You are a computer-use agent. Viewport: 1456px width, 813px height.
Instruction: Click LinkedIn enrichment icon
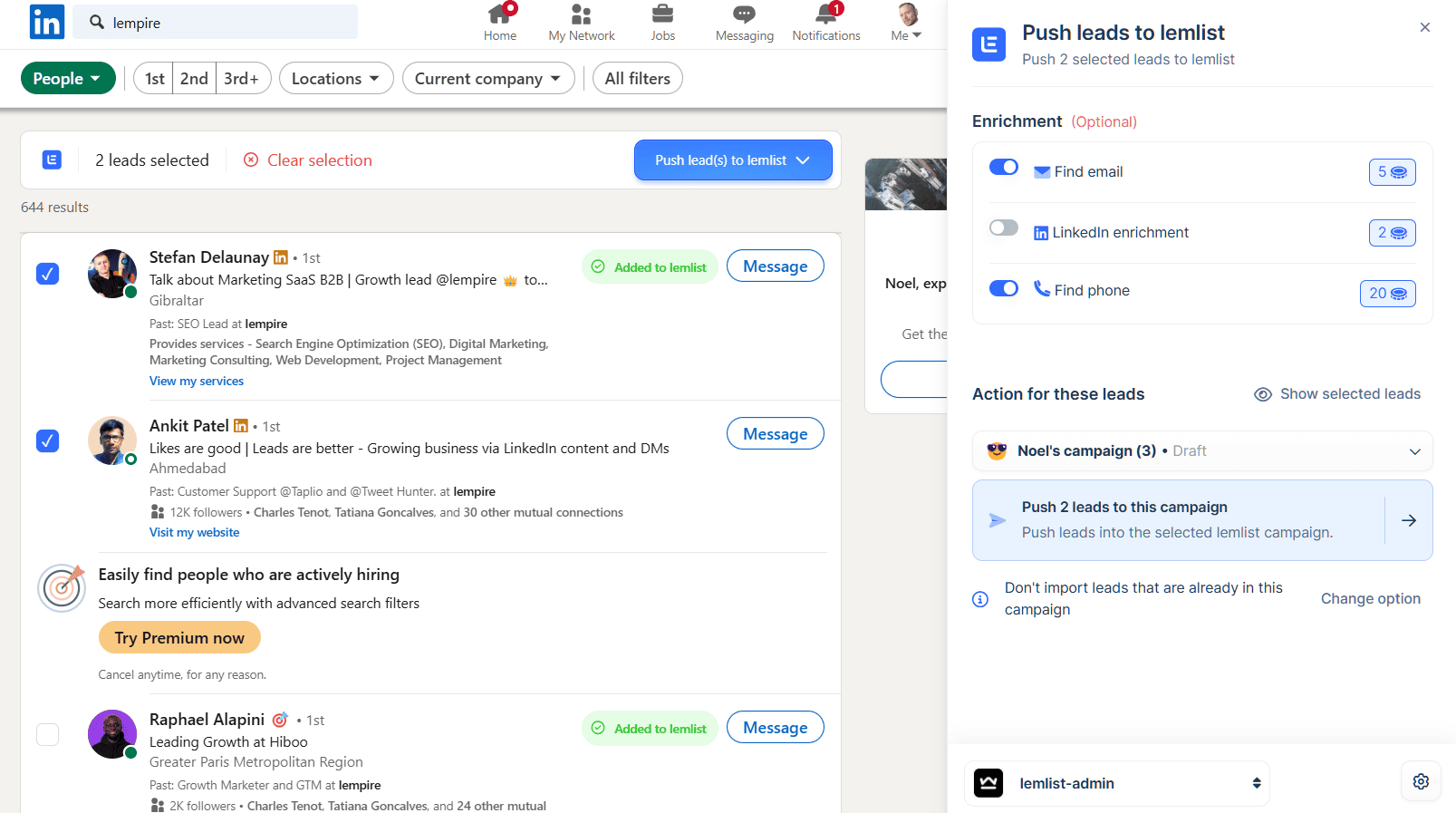(x=1041, y=233)
